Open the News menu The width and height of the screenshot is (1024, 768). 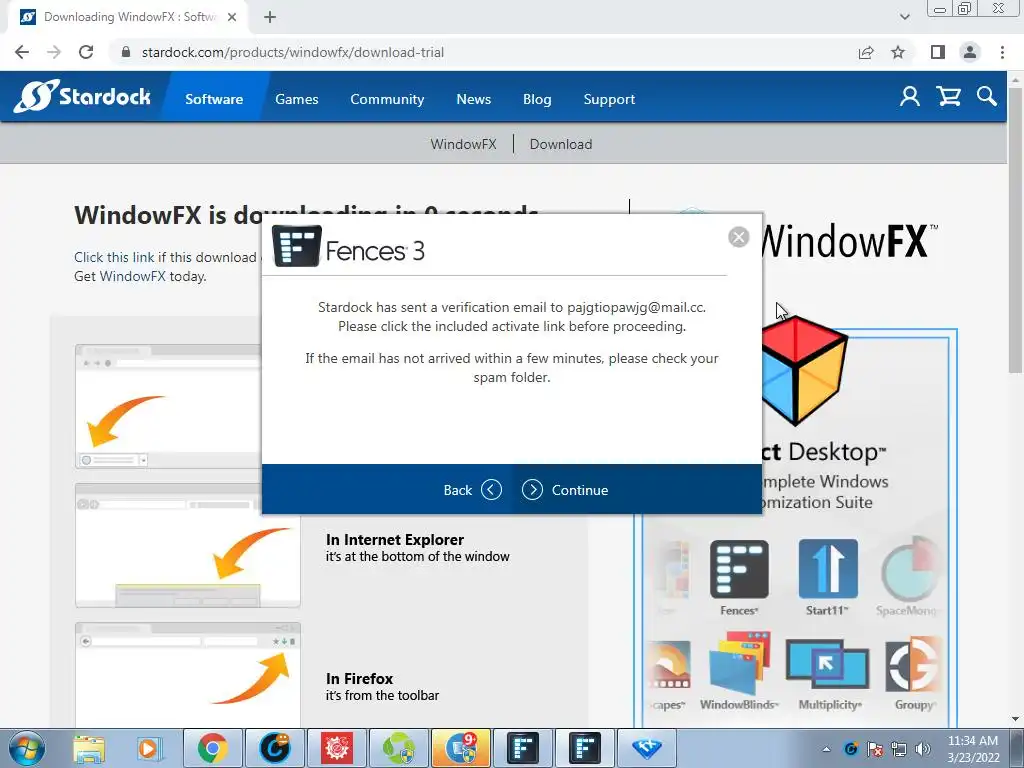click(473, 99)
